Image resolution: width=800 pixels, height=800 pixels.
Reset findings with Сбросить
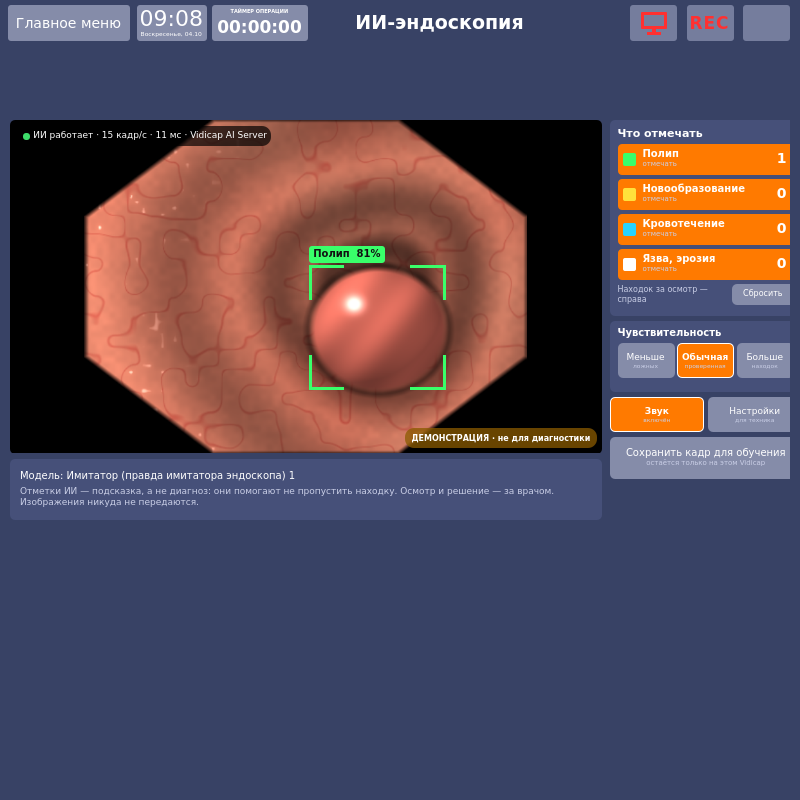tap(761, 294)
